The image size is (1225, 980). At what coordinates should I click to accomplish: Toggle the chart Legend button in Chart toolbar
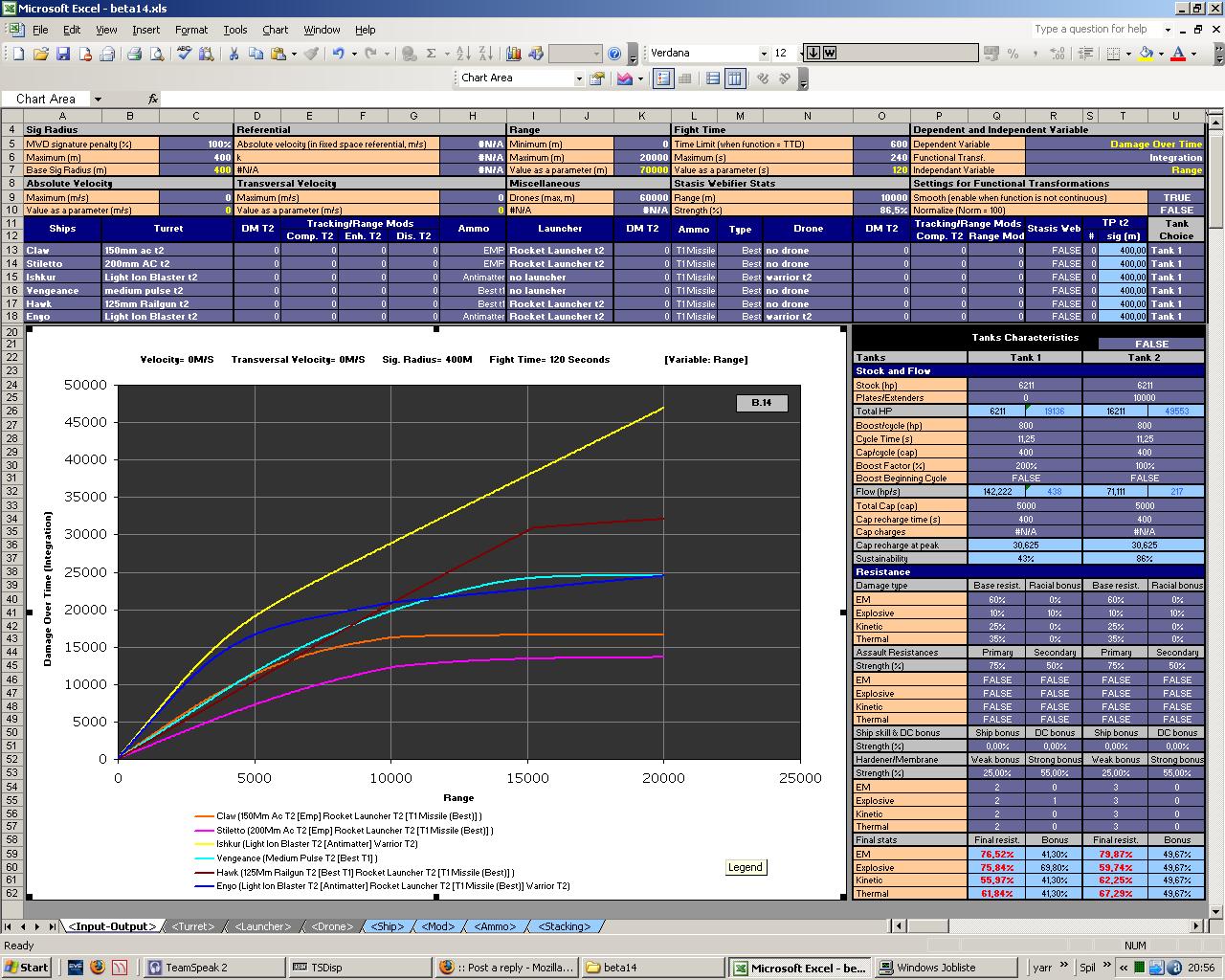coord(662,78)
